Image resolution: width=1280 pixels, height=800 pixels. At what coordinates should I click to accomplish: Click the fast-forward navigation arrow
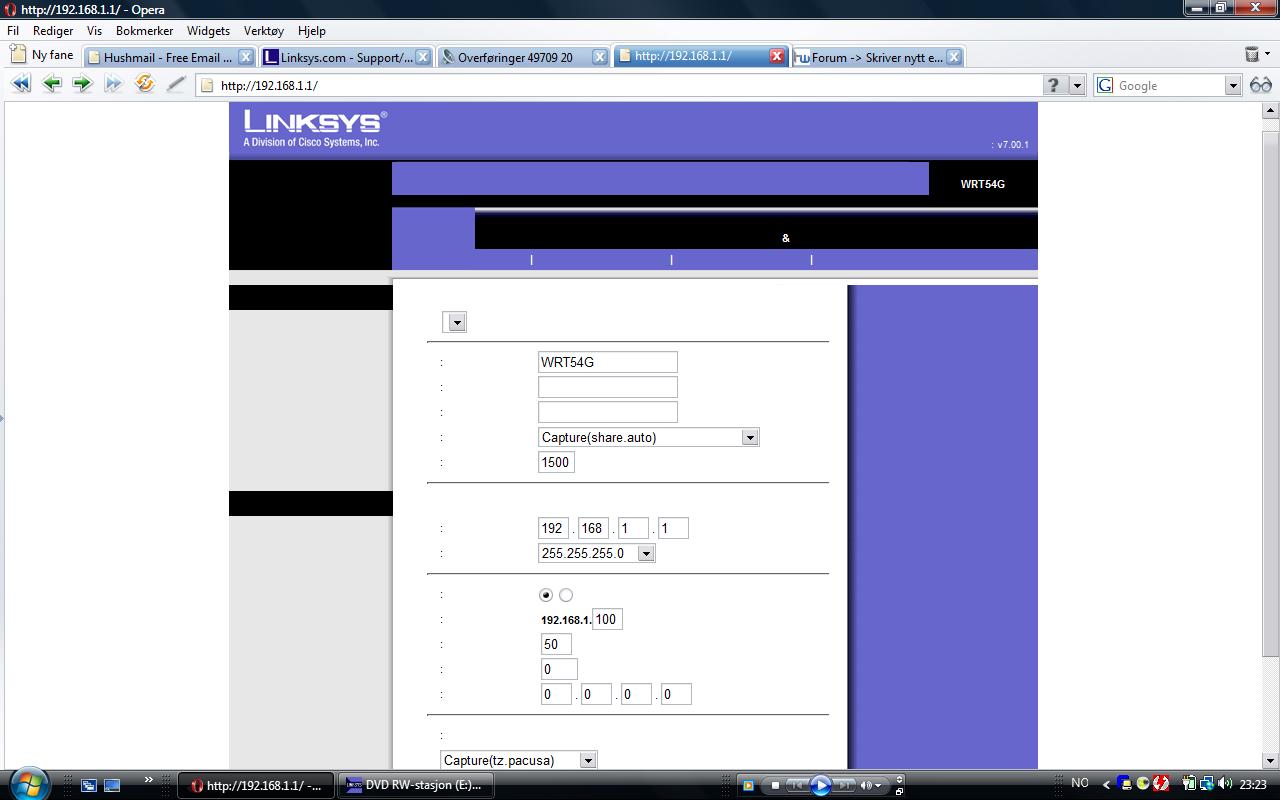pyautogui.click(x=113, y=84)
